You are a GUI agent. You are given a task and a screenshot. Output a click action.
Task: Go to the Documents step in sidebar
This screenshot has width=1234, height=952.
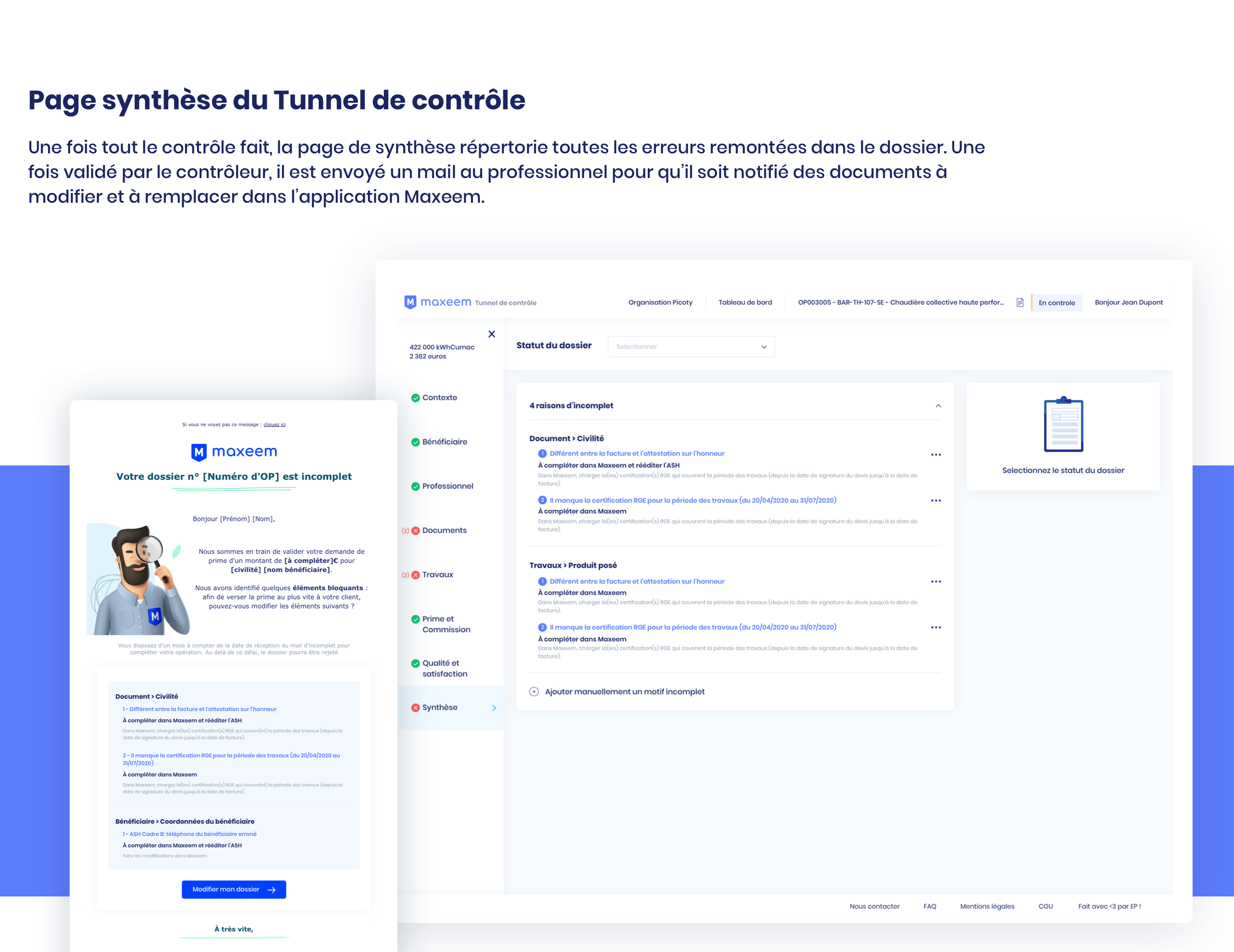(444, 530)
